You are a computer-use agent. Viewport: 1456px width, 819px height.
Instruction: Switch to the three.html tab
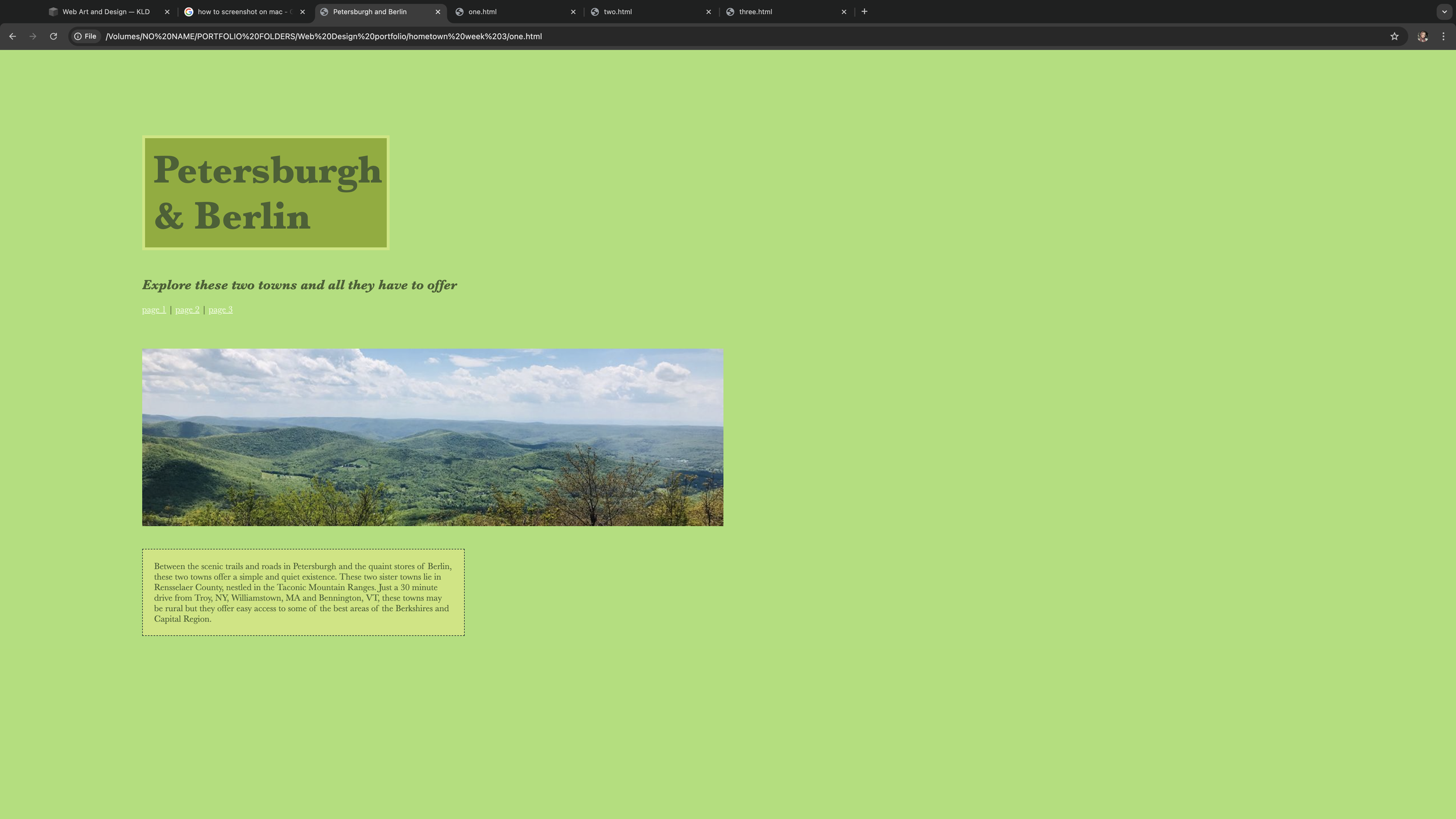tap(755, 12)
